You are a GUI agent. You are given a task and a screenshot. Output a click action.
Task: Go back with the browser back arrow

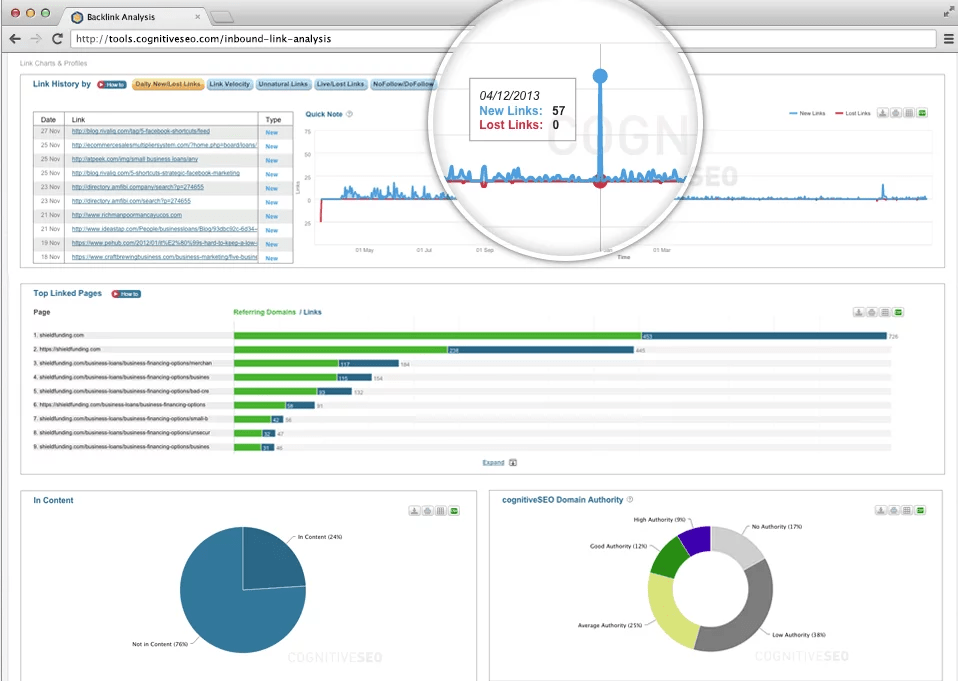tap(15, 38)
